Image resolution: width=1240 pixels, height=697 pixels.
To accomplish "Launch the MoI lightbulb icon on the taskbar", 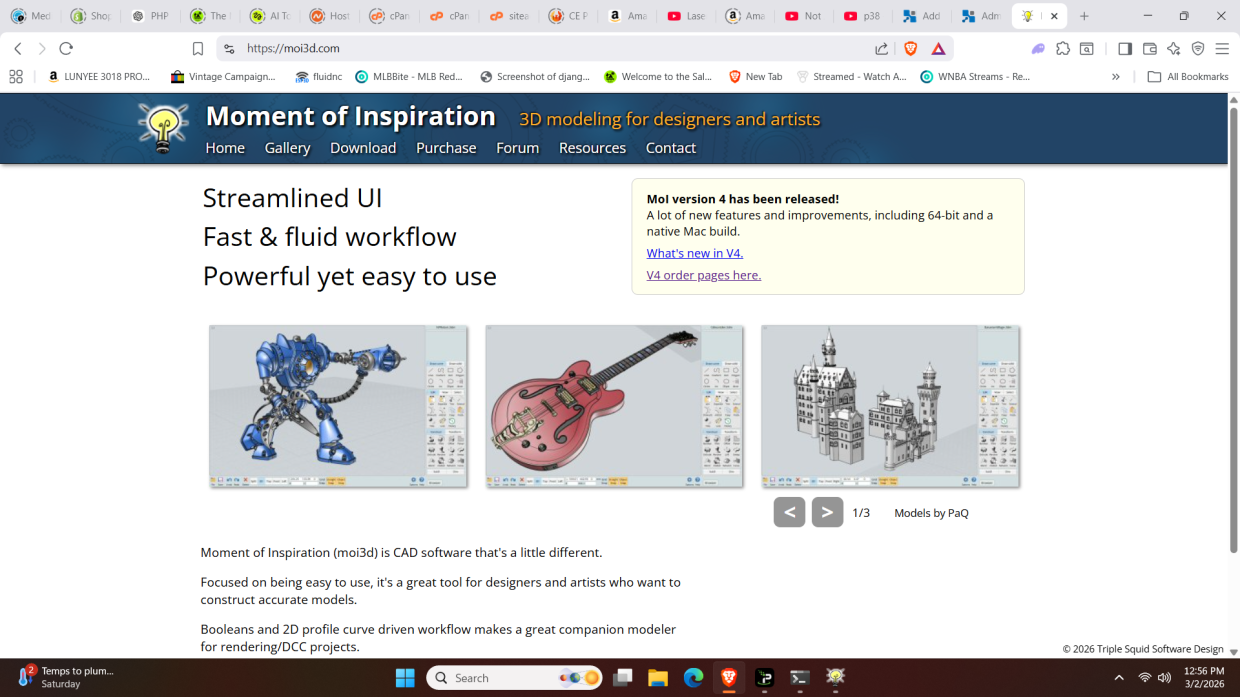I will 834,677.
